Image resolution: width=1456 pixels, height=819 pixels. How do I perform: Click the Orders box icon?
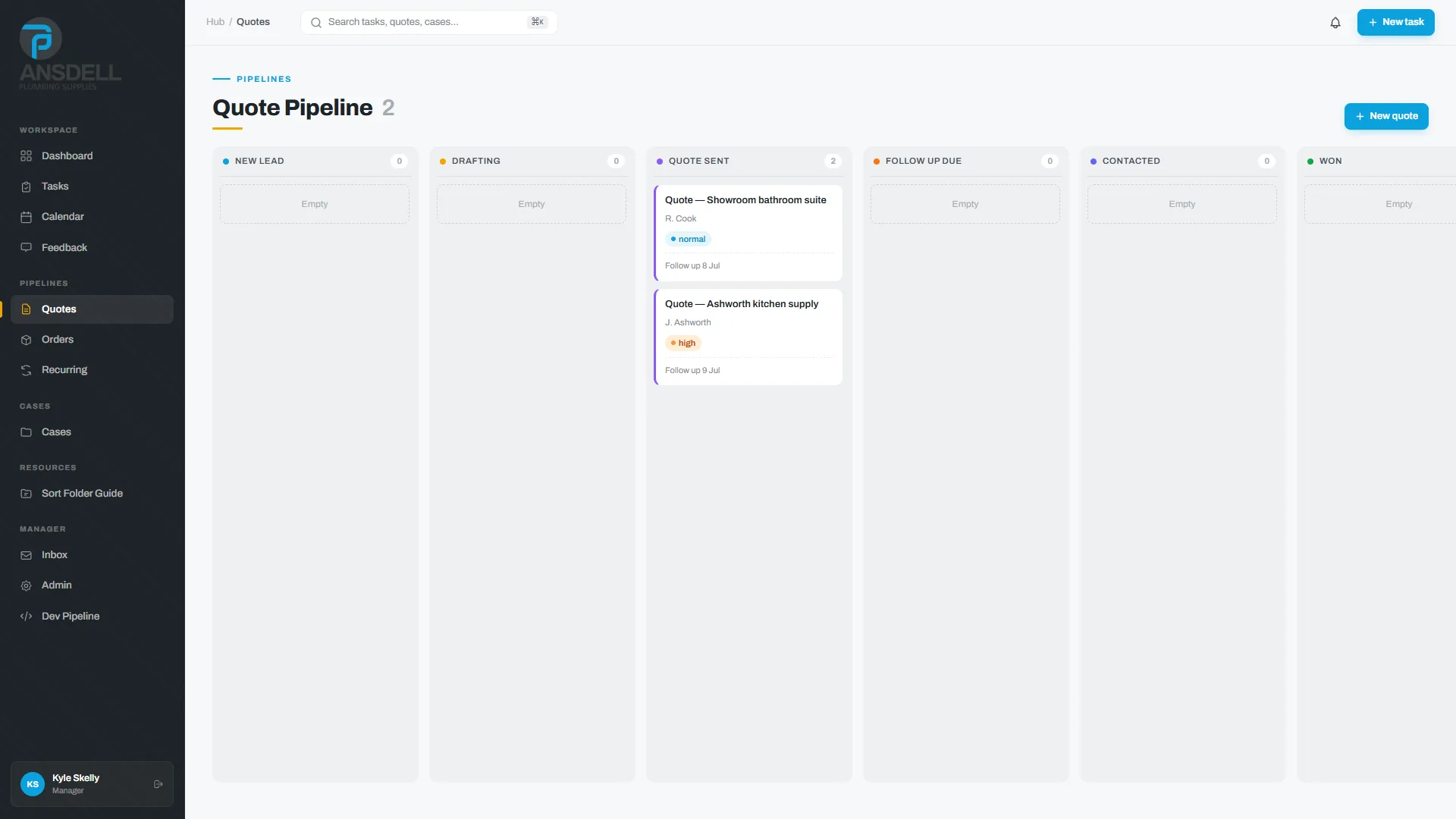(27, 340)
